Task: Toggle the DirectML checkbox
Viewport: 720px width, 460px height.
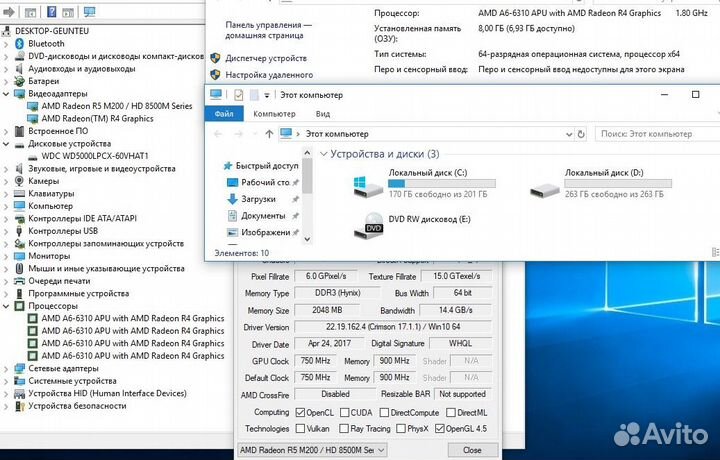Action: pyautogui.click(x=451, y=412)
